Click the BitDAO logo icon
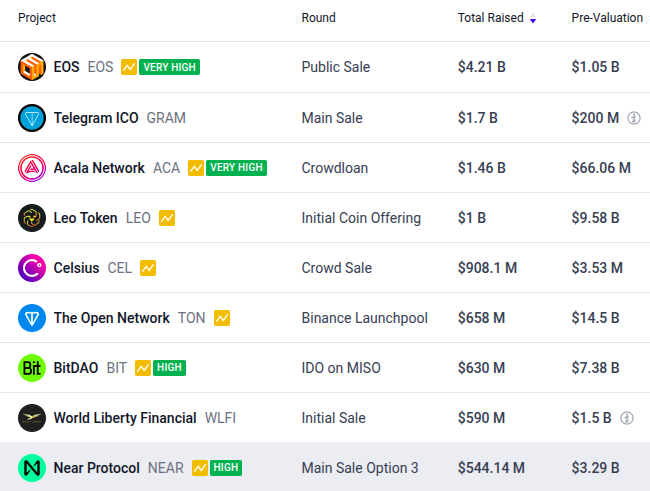The image size is (650, 491). [32, 368]
